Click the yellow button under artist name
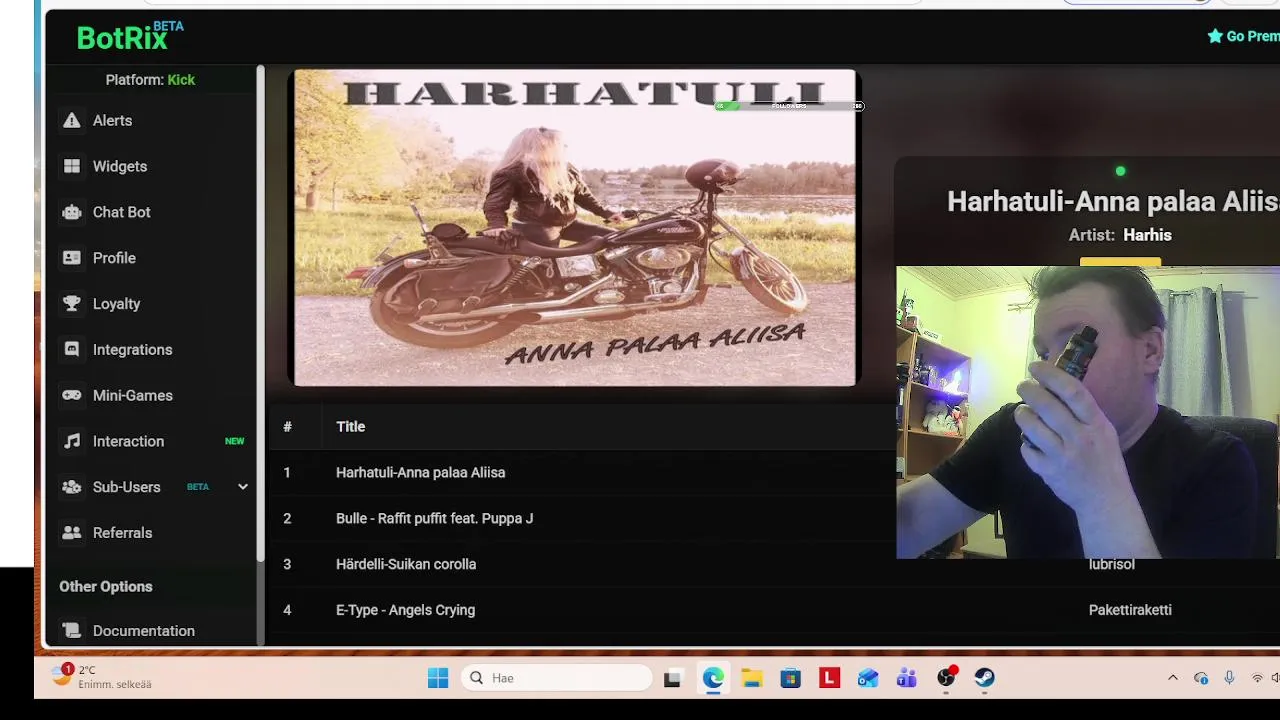This screenshot has width=1280, height=720. pos(1120,262)
